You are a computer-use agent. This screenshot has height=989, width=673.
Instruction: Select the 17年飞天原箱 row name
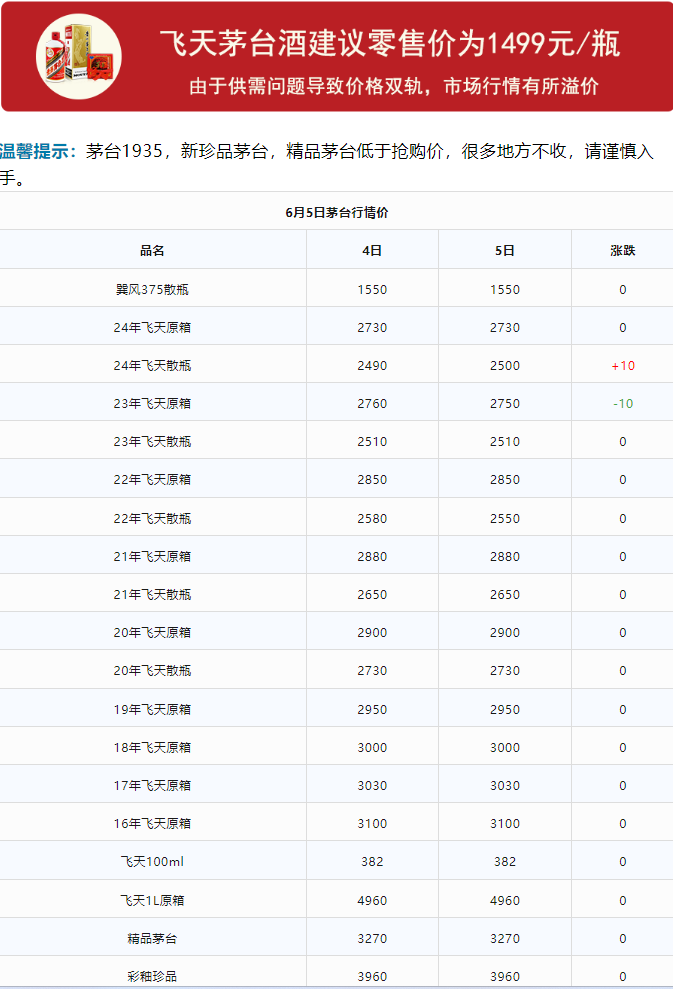click(x=152, y=785)
